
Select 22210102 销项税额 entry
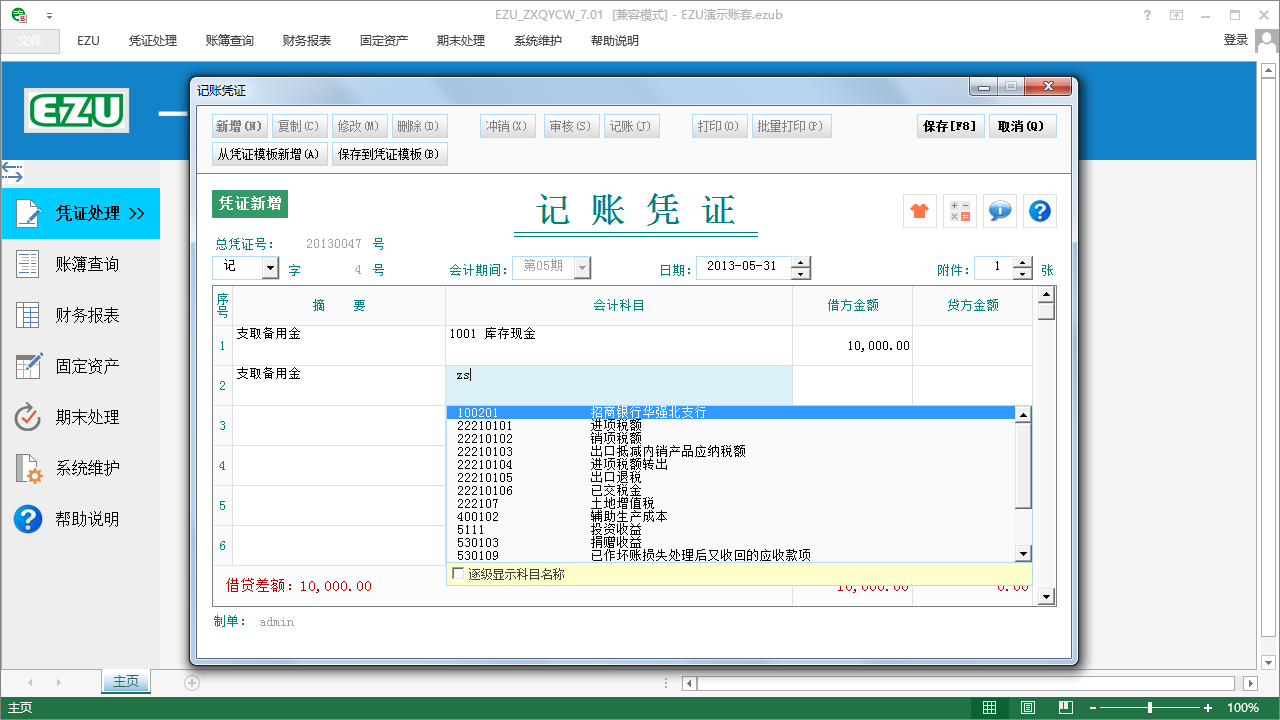tap(730, 438)
